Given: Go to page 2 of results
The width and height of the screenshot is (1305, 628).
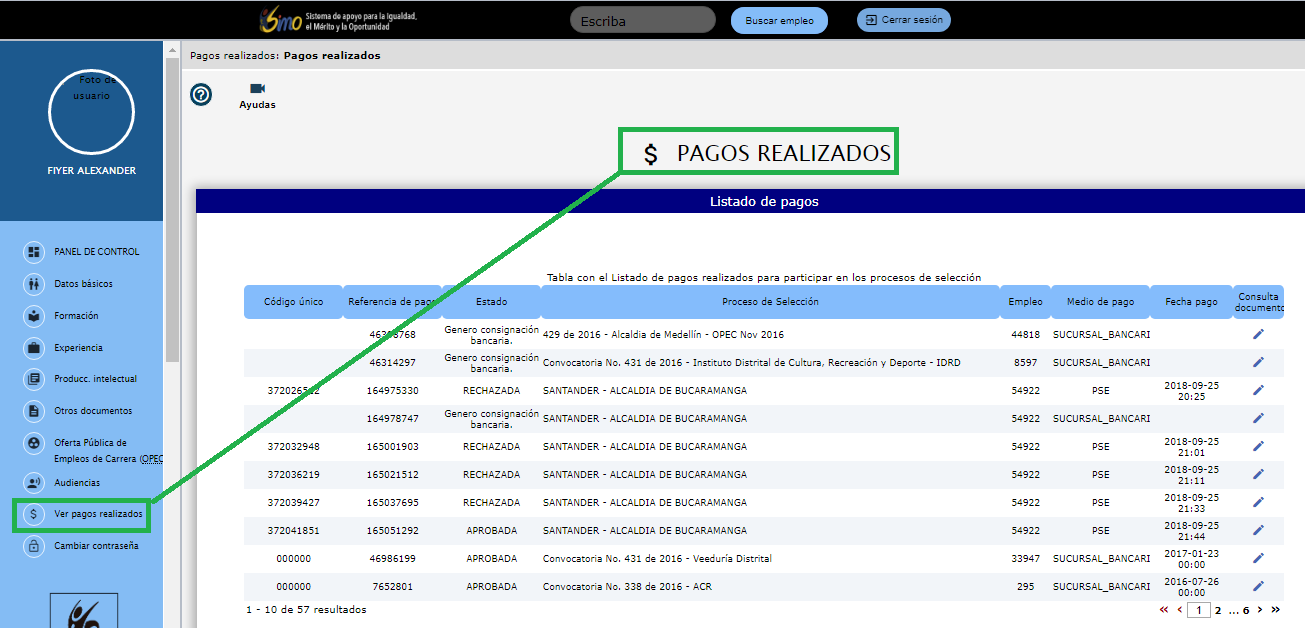Looking at the screenshot, I should (x=1218, y=610).
